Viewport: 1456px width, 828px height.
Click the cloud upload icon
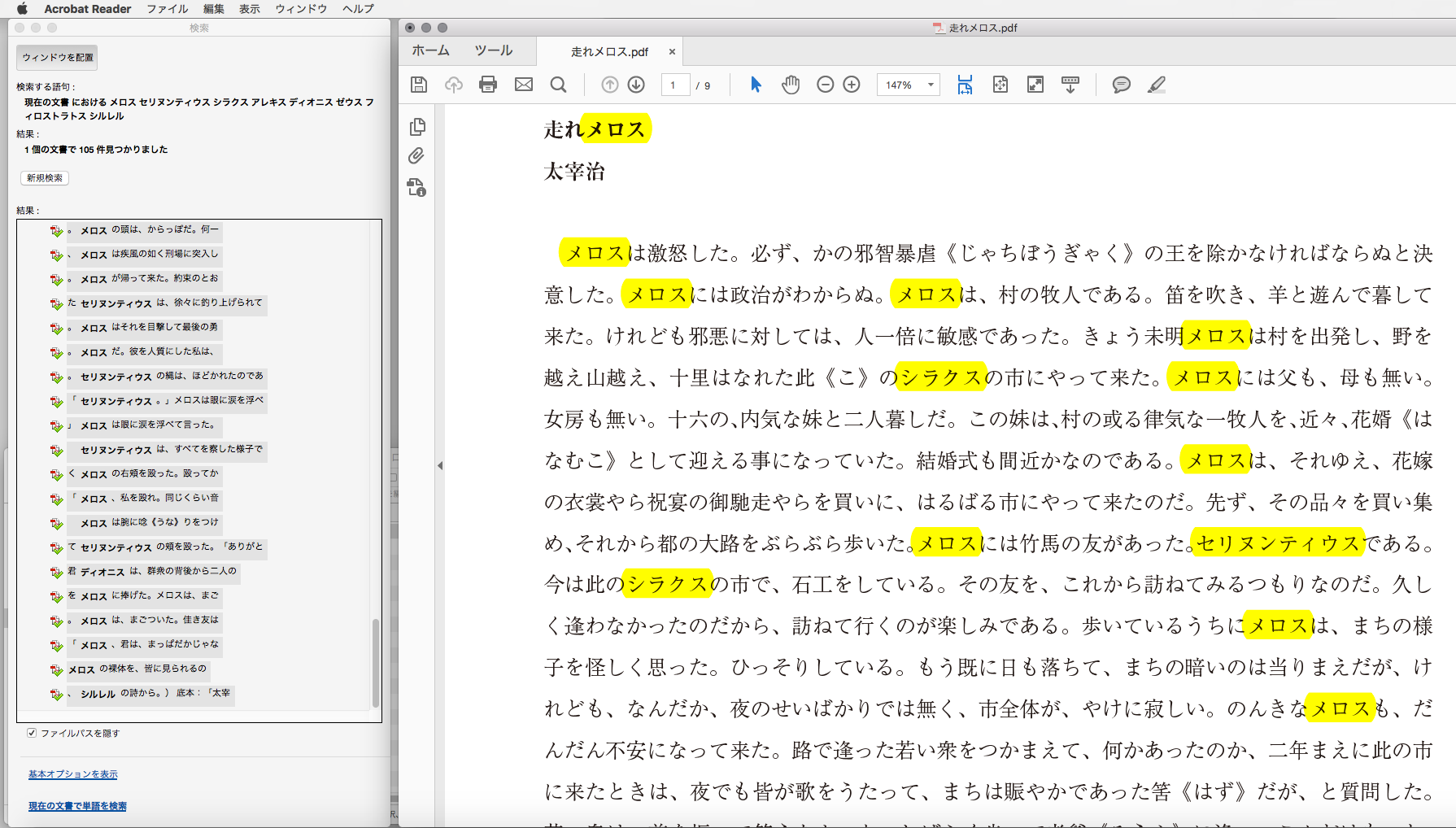(x=454, y=85)
